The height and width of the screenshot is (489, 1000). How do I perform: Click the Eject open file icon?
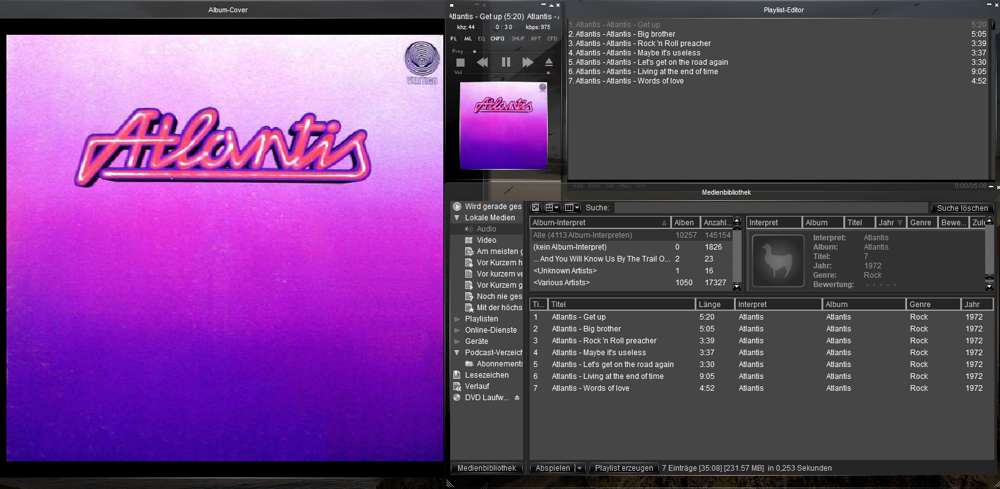tap(549, 62)
